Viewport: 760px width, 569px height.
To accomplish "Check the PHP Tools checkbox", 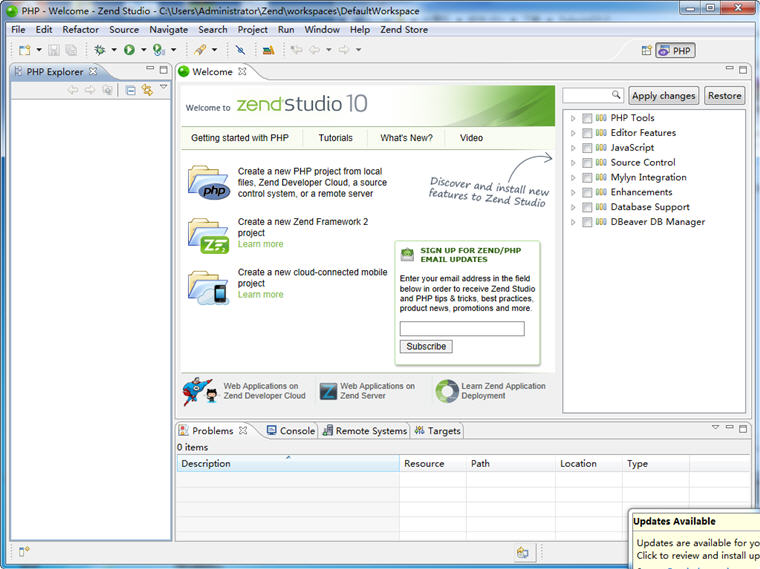I will click(587, 118).
